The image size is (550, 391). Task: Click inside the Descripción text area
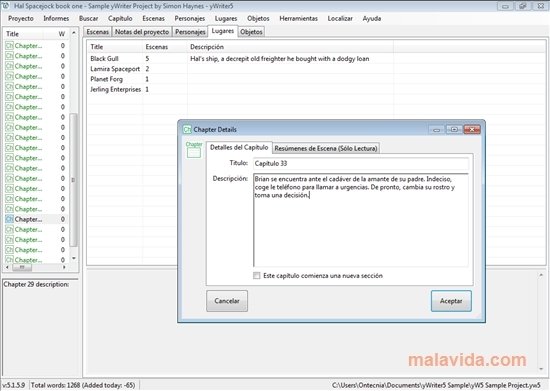pos(361,220)
